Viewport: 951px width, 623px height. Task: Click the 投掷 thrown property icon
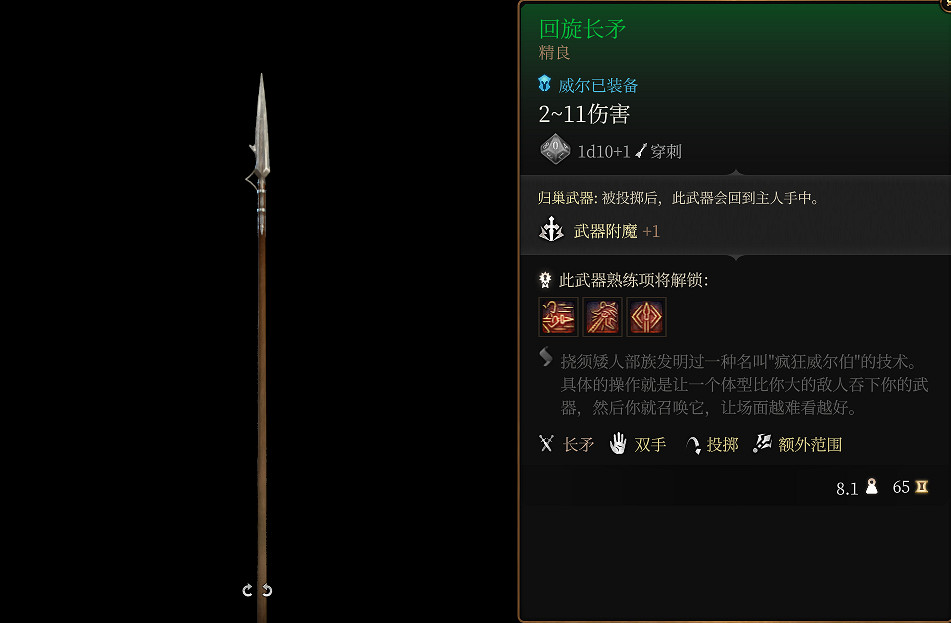(692, 445)
